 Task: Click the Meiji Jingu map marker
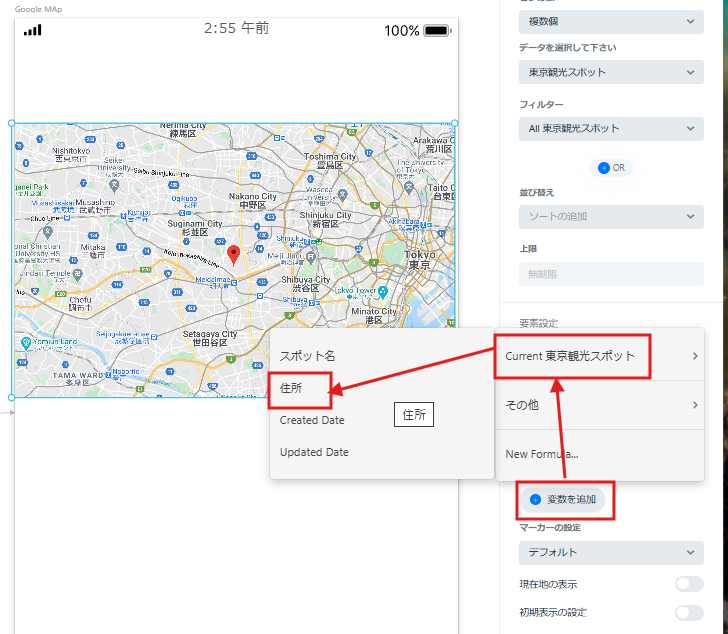click(311, 256)
